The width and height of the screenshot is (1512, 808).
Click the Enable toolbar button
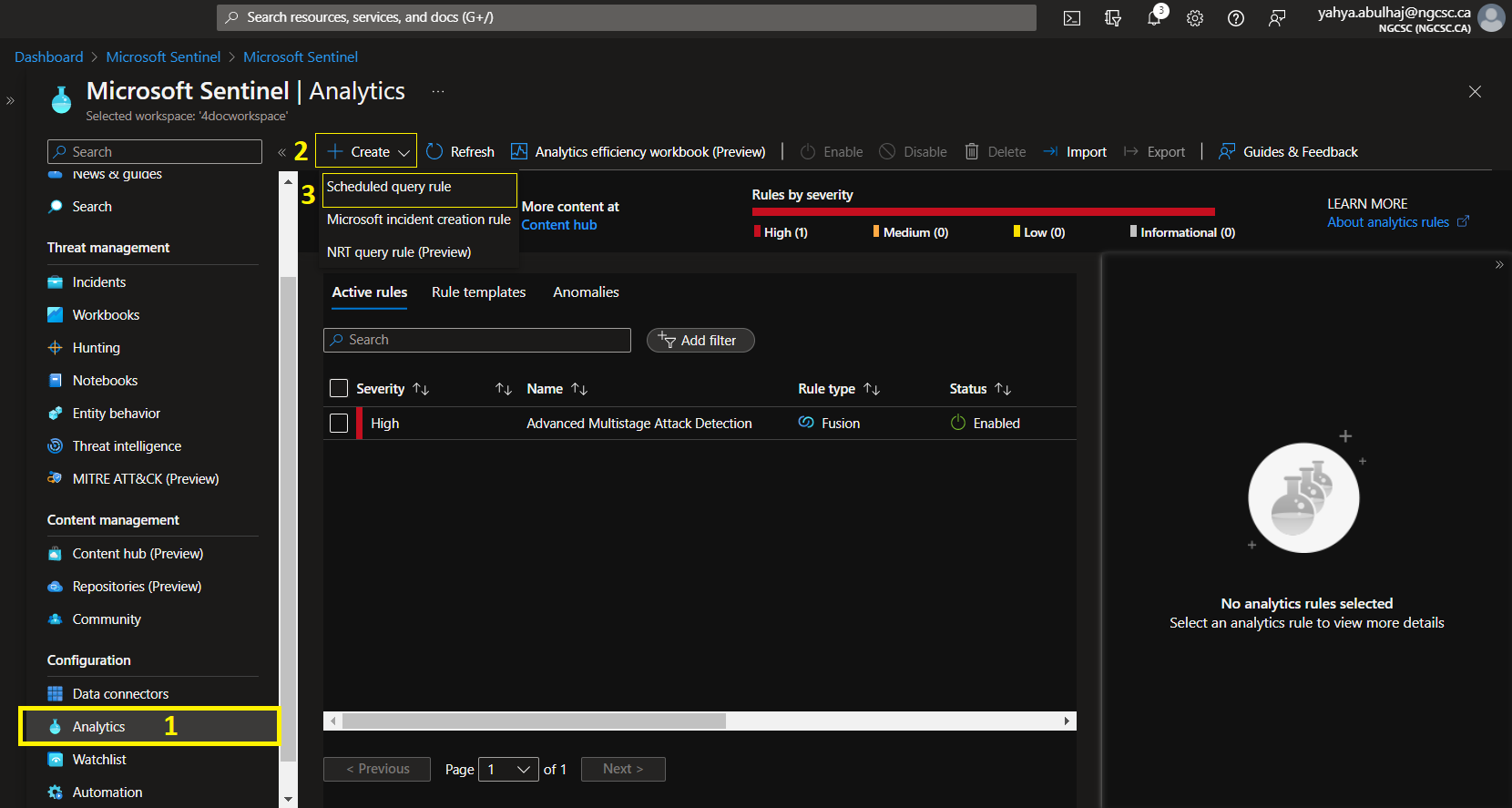[x=832, y=151]
